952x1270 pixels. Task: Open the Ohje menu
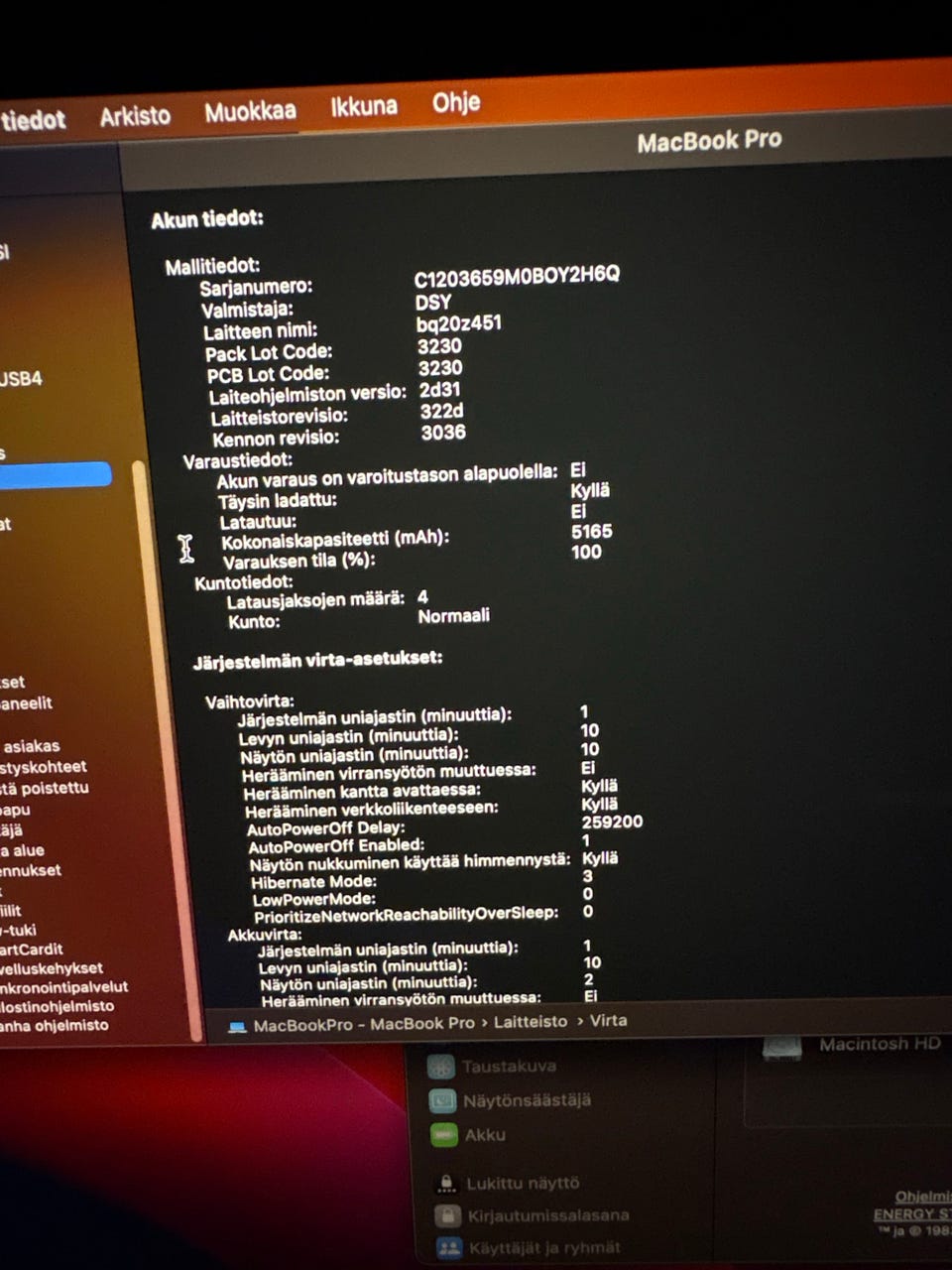(x=456, y=102)
